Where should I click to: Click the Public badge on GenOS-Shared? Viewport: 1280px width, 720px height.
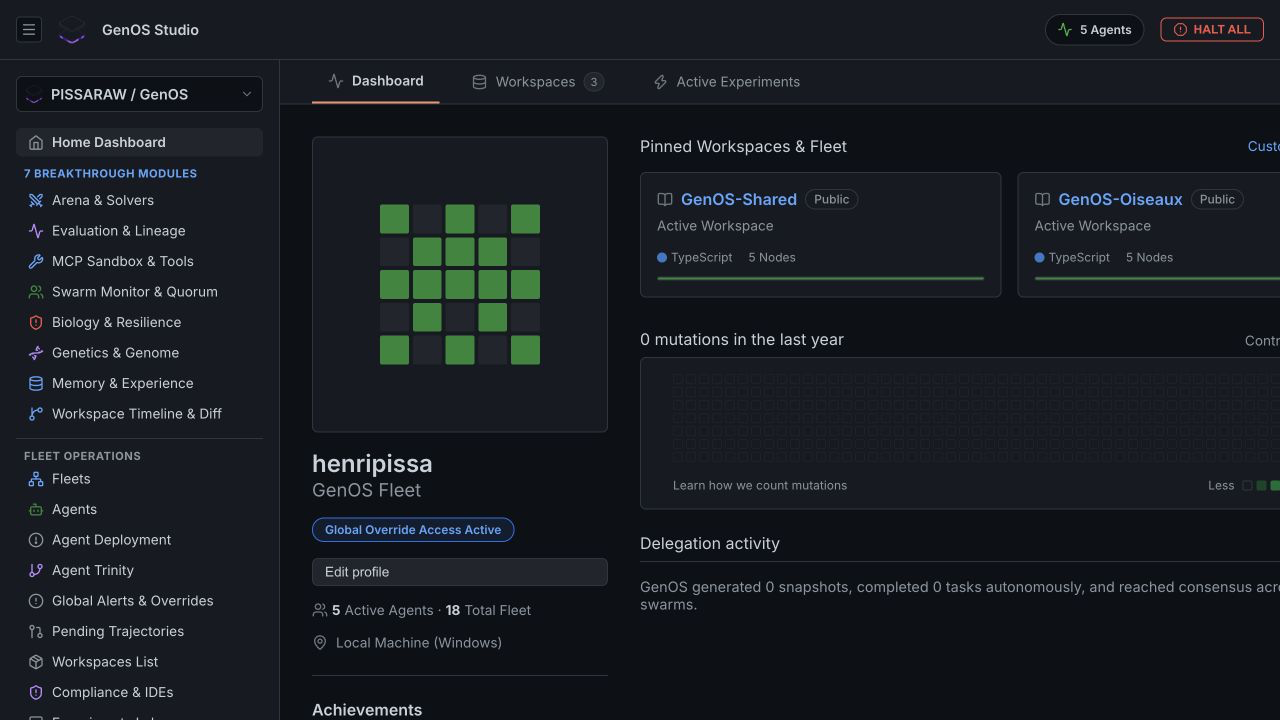coord(832,199)
